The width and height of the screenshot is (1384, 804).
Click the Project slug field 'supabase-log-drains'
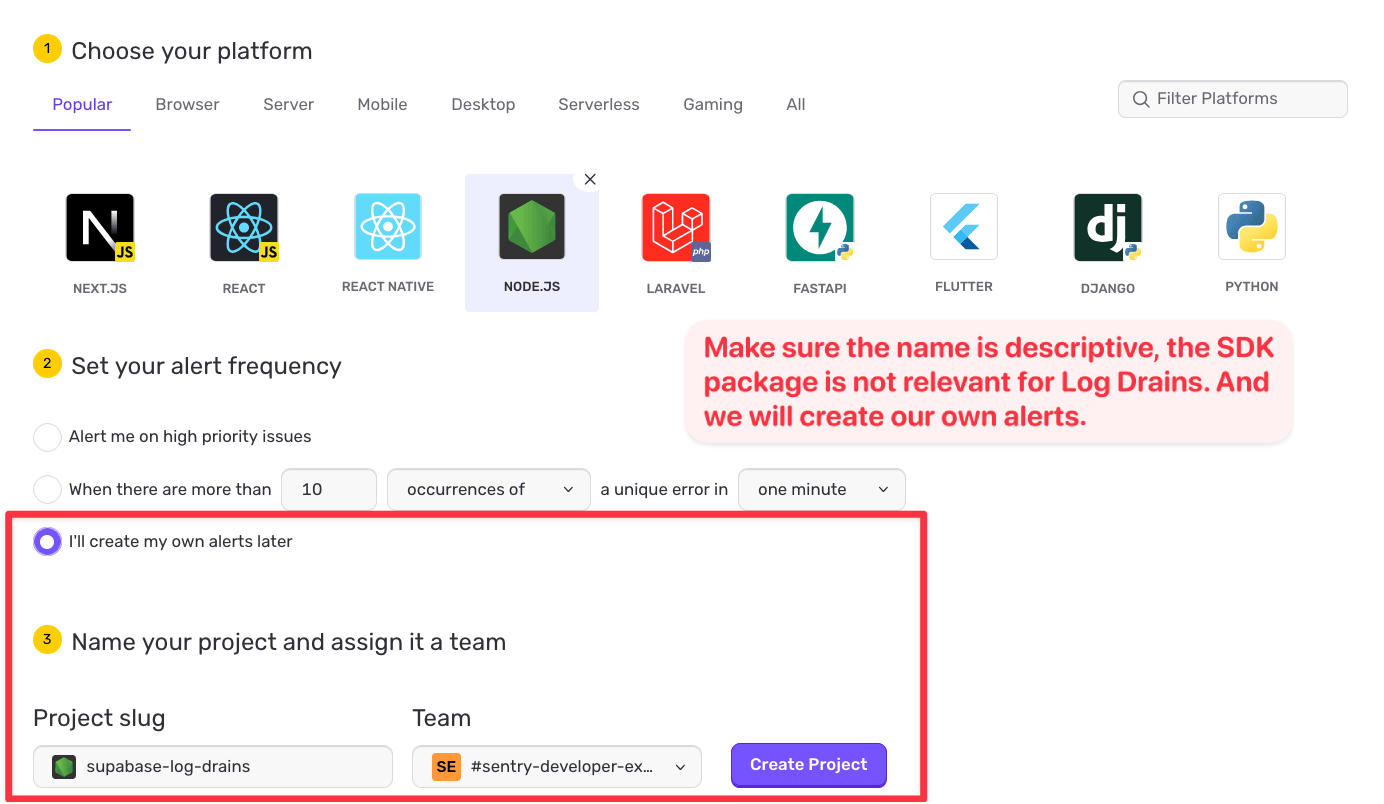pyautogui.click(x=213, y=767)
